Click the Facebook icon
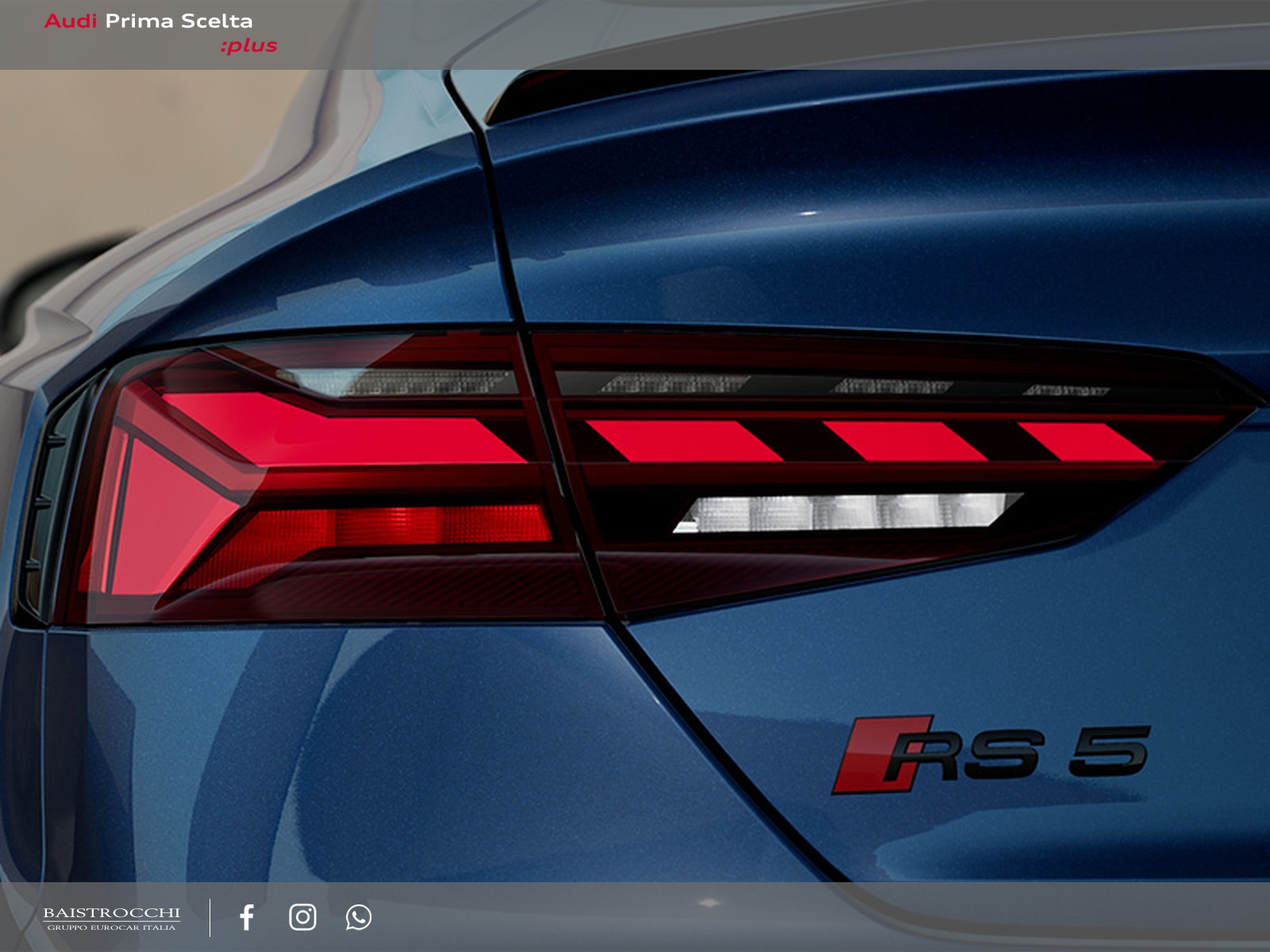 click(x=247, y=917)
